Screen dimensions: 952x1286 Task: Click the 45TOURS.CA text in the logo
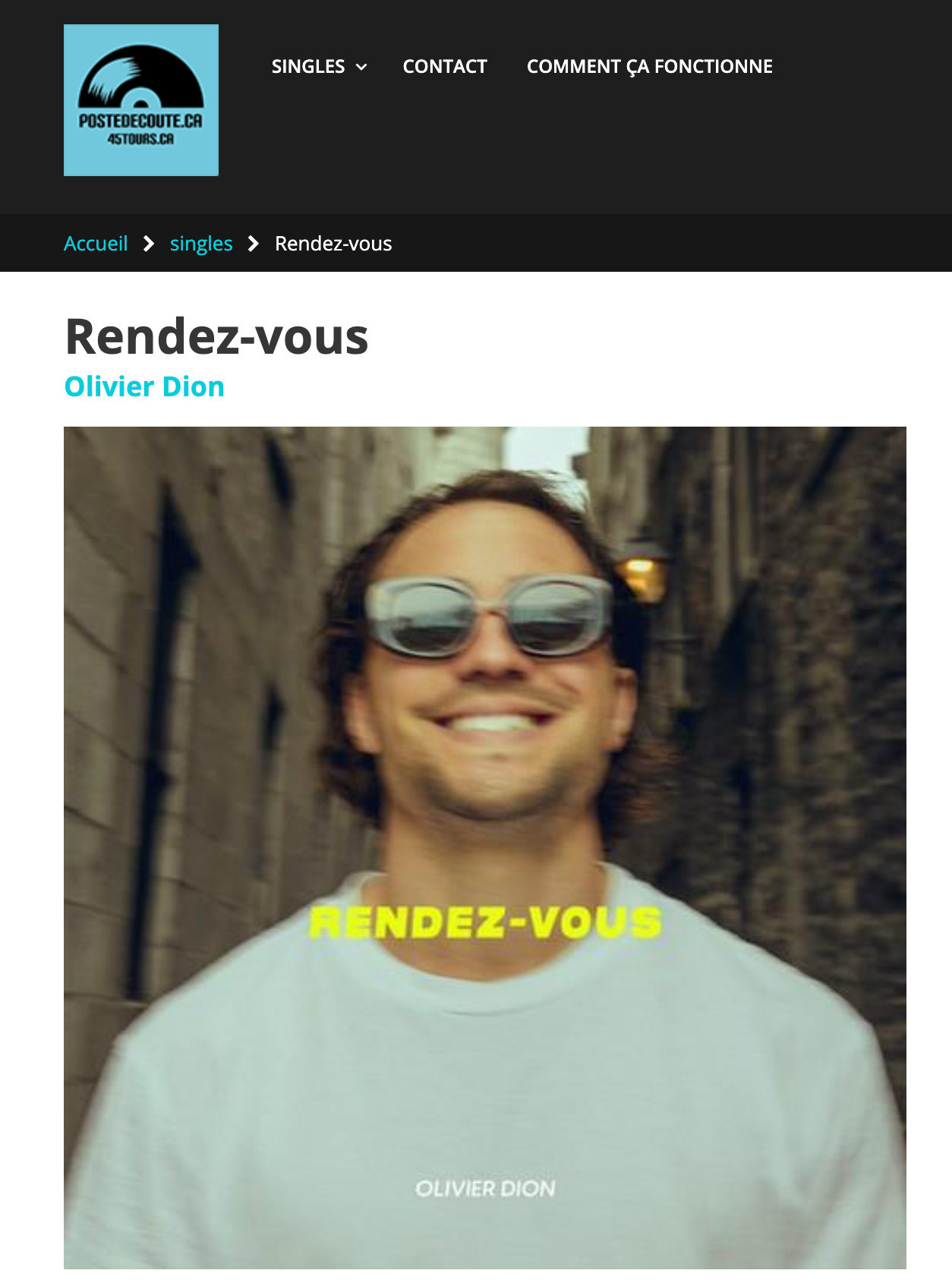click(x=141, y=139)
